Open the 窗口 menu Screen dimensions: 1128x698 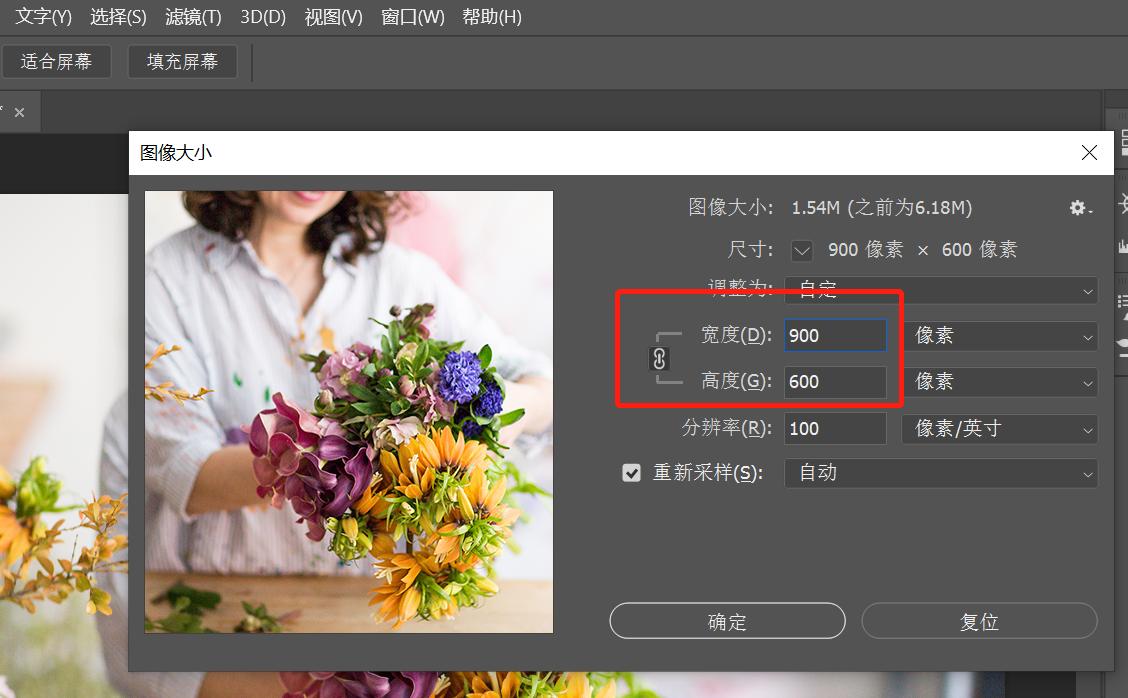(x=412, y=16)
